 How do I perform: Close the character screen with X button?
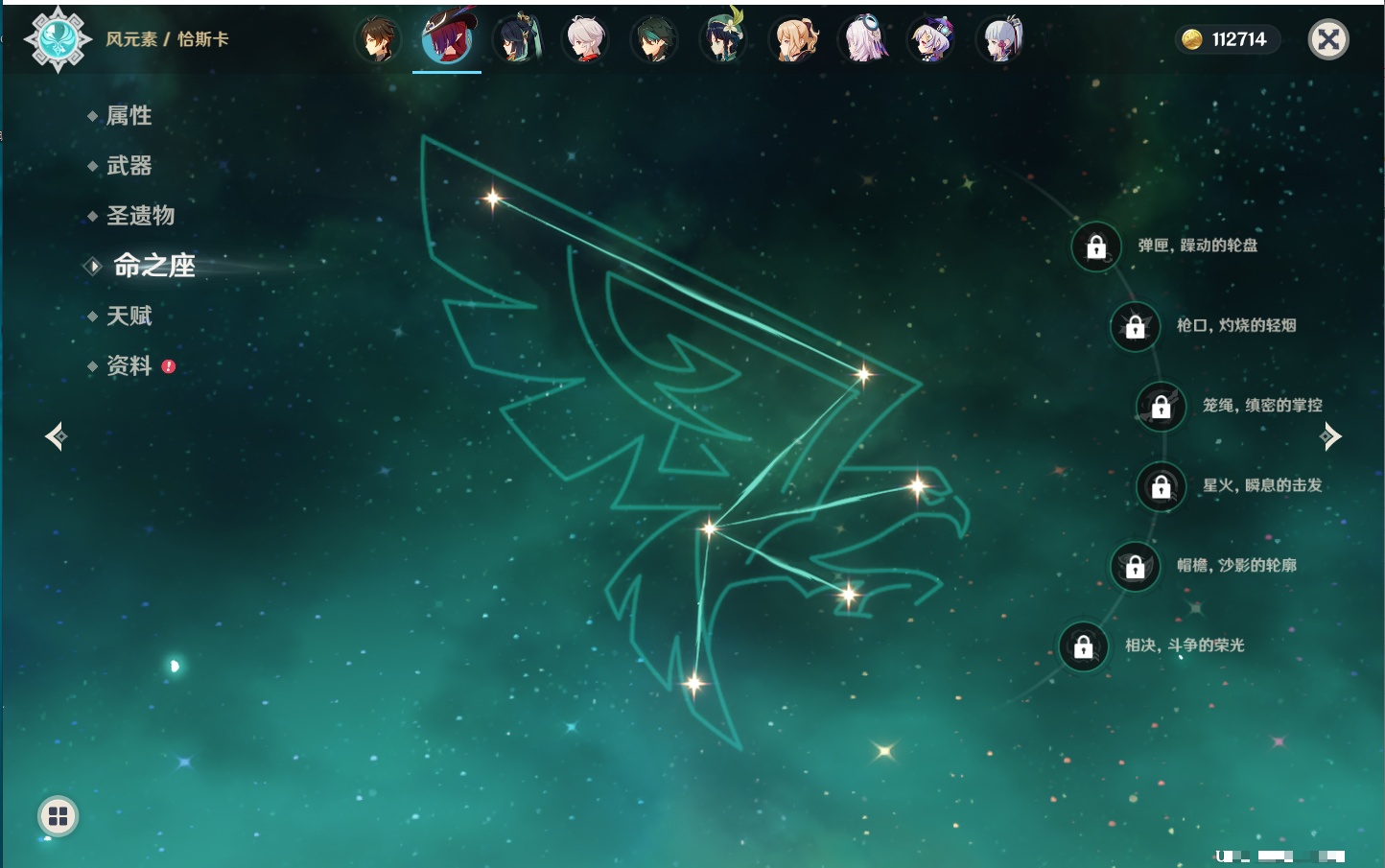(1328, 39)
